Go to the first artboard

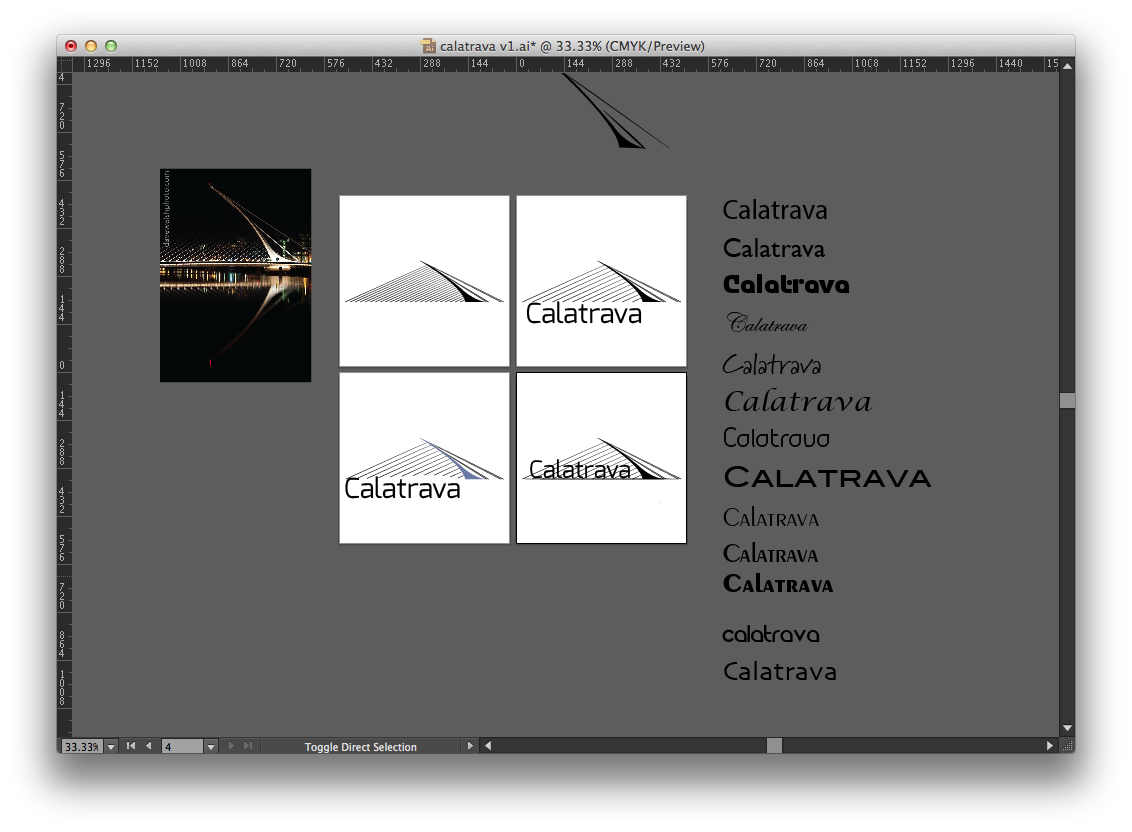pyautogui.click(x=131, y=746)
